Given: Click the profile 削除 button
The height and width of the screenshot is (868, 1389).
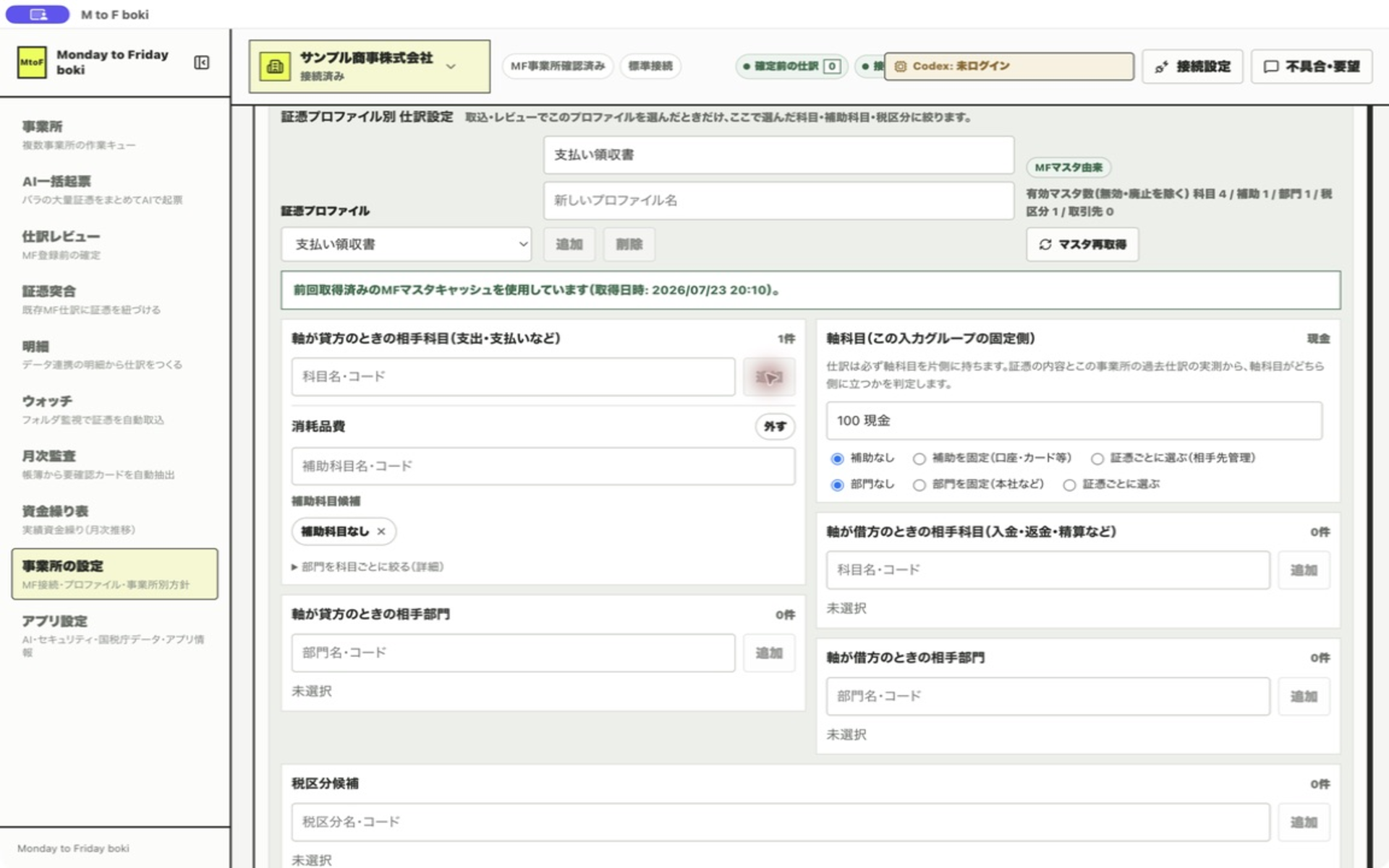Looking at the screenshot, I should coord(629,244).
